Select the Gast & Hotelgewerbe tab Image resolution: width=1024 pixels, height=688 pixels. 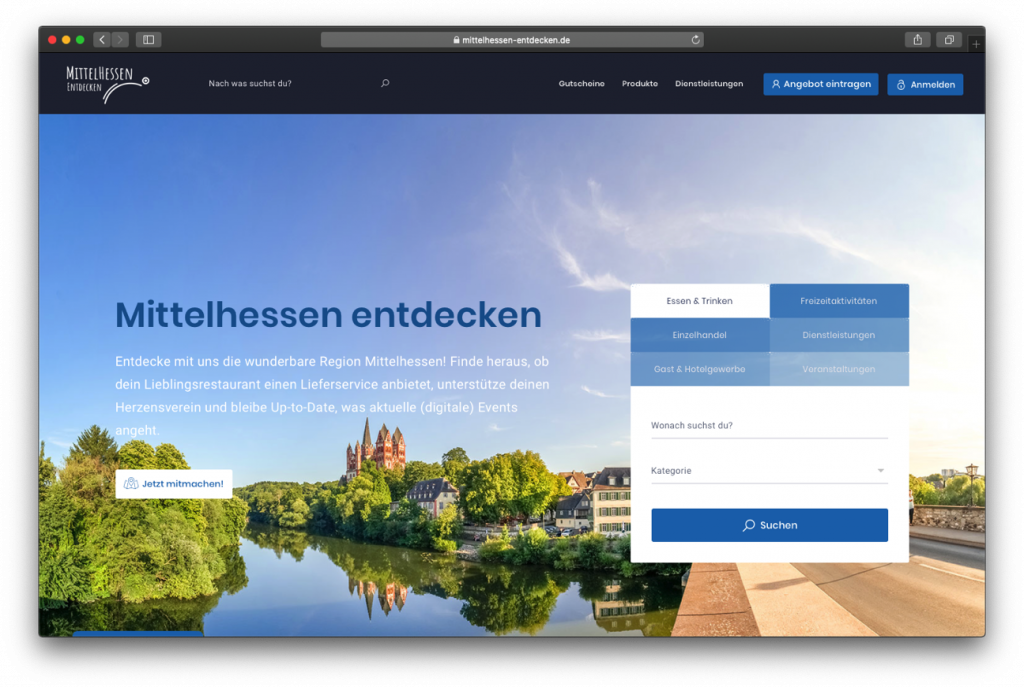tap(700, 368)
